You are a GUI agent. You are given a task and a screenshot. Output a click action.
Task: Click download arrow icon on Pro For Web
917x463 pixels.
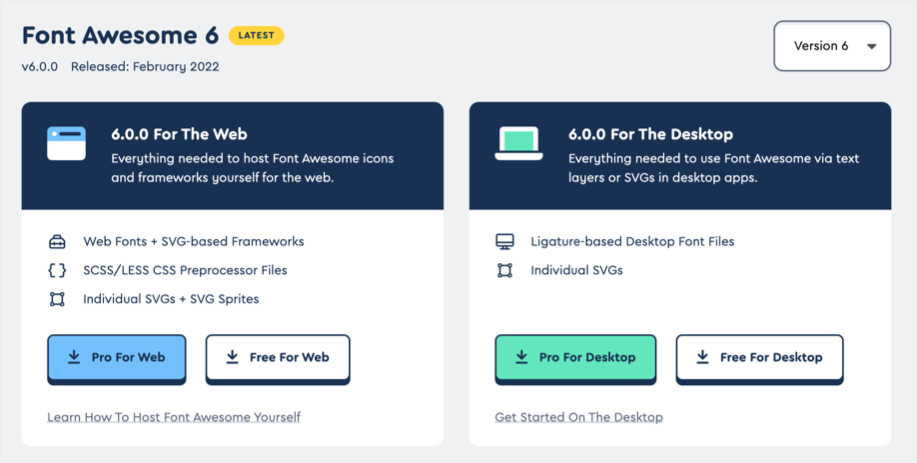[x=74, y=357]
